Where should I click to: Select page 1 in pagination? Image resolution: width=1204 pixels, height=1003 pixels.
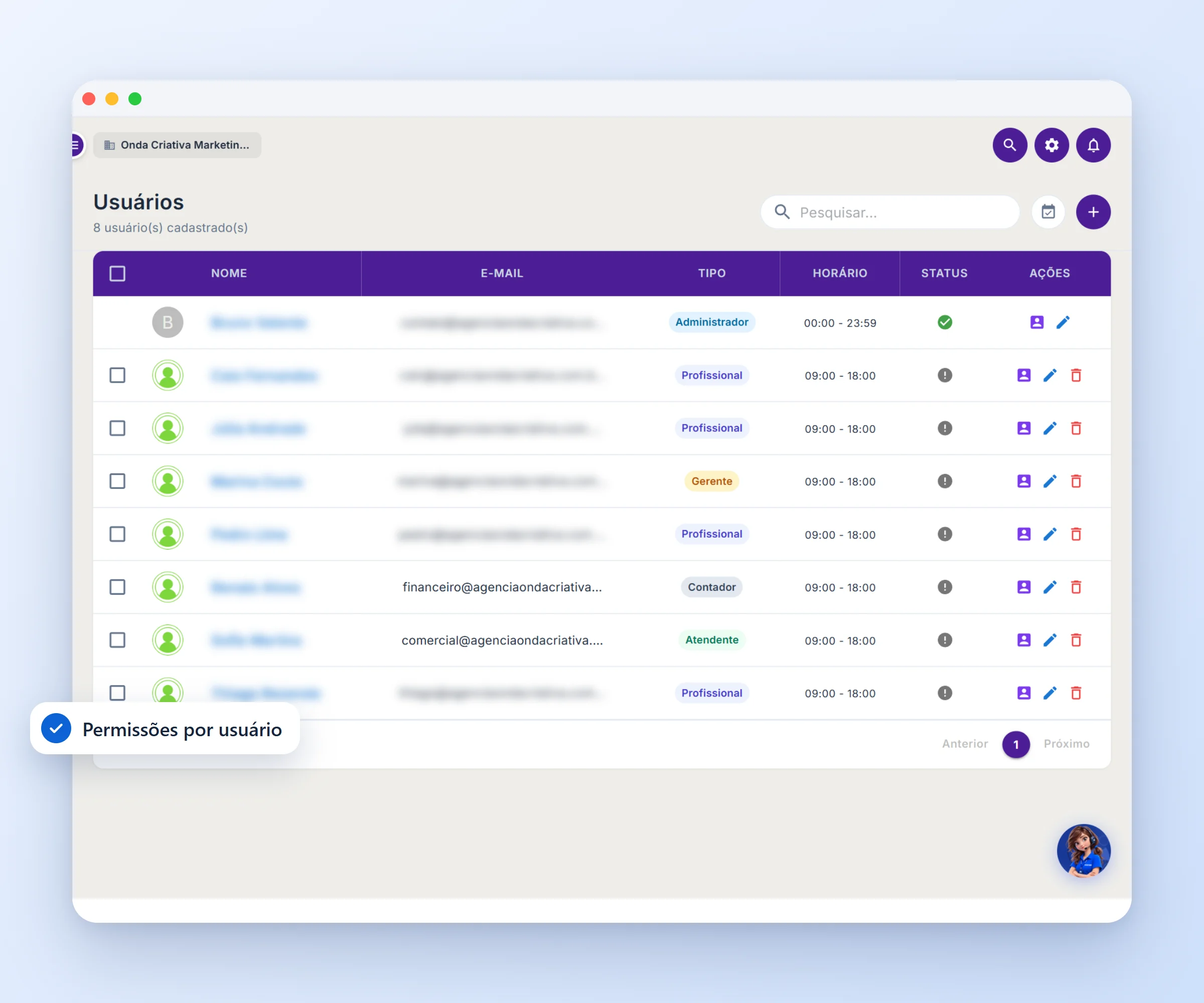coord(1015,744)
